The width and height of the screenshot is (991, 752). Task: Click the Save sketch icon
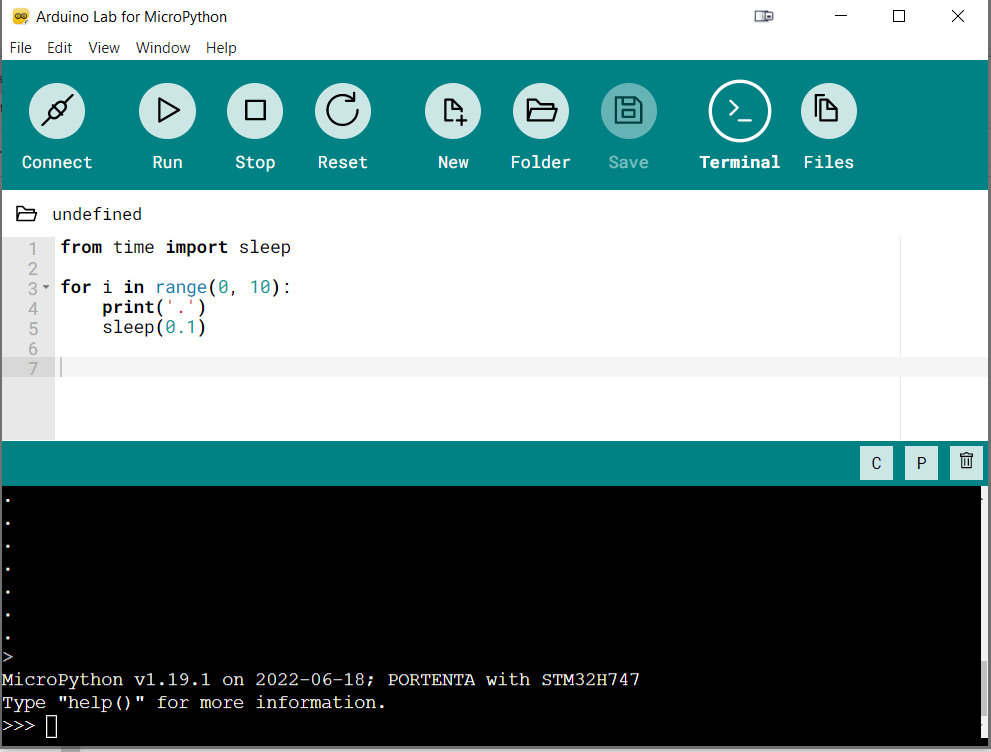[x=628, y=110]
